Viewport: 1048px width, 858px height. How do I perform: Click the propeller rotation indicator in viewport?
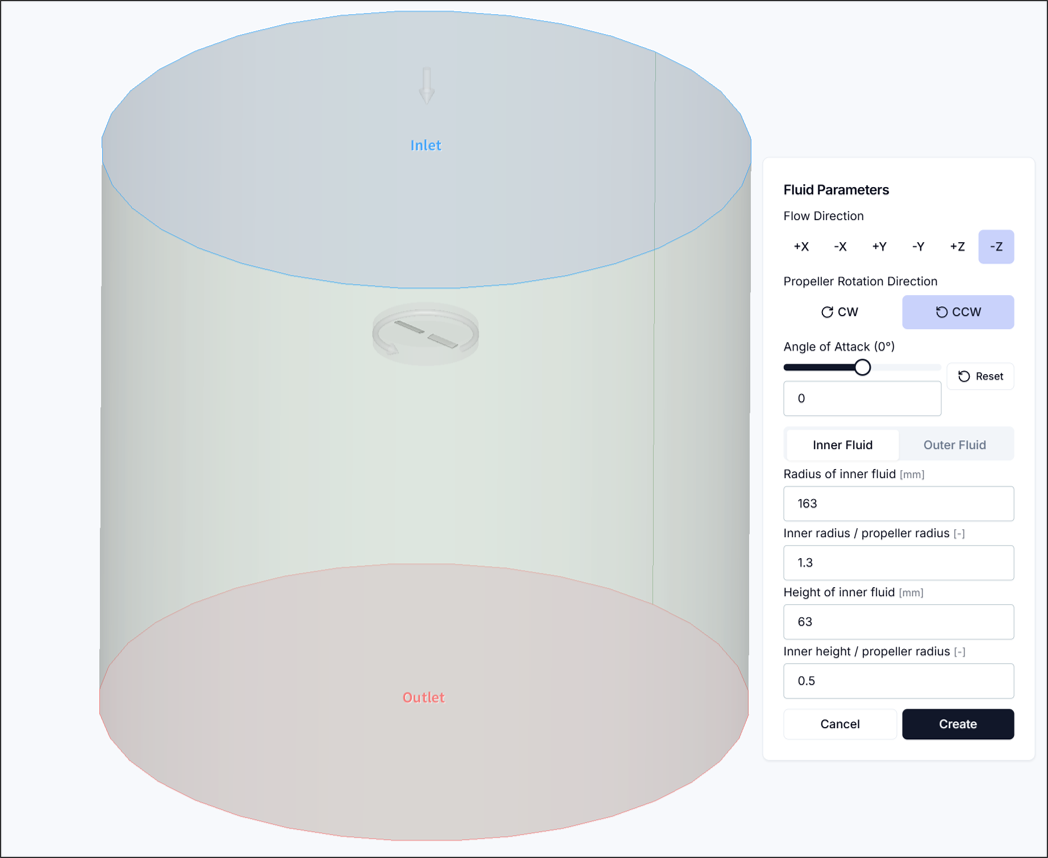[425, 335]
